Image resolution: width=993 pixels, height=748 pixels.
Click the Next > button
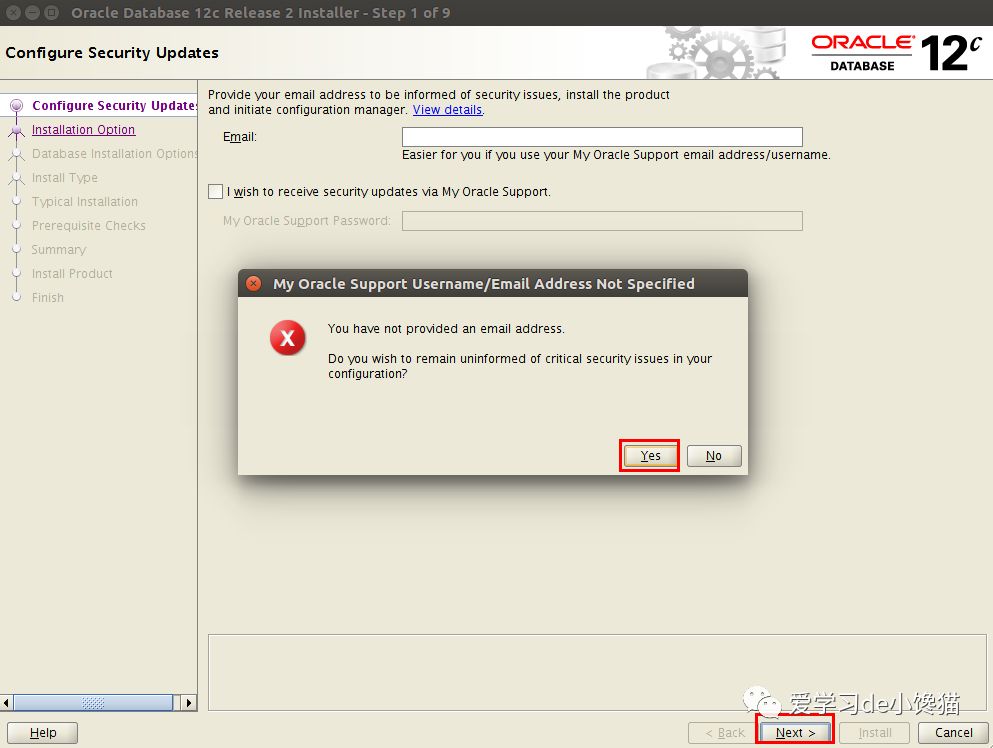click(x=795, y=732)
